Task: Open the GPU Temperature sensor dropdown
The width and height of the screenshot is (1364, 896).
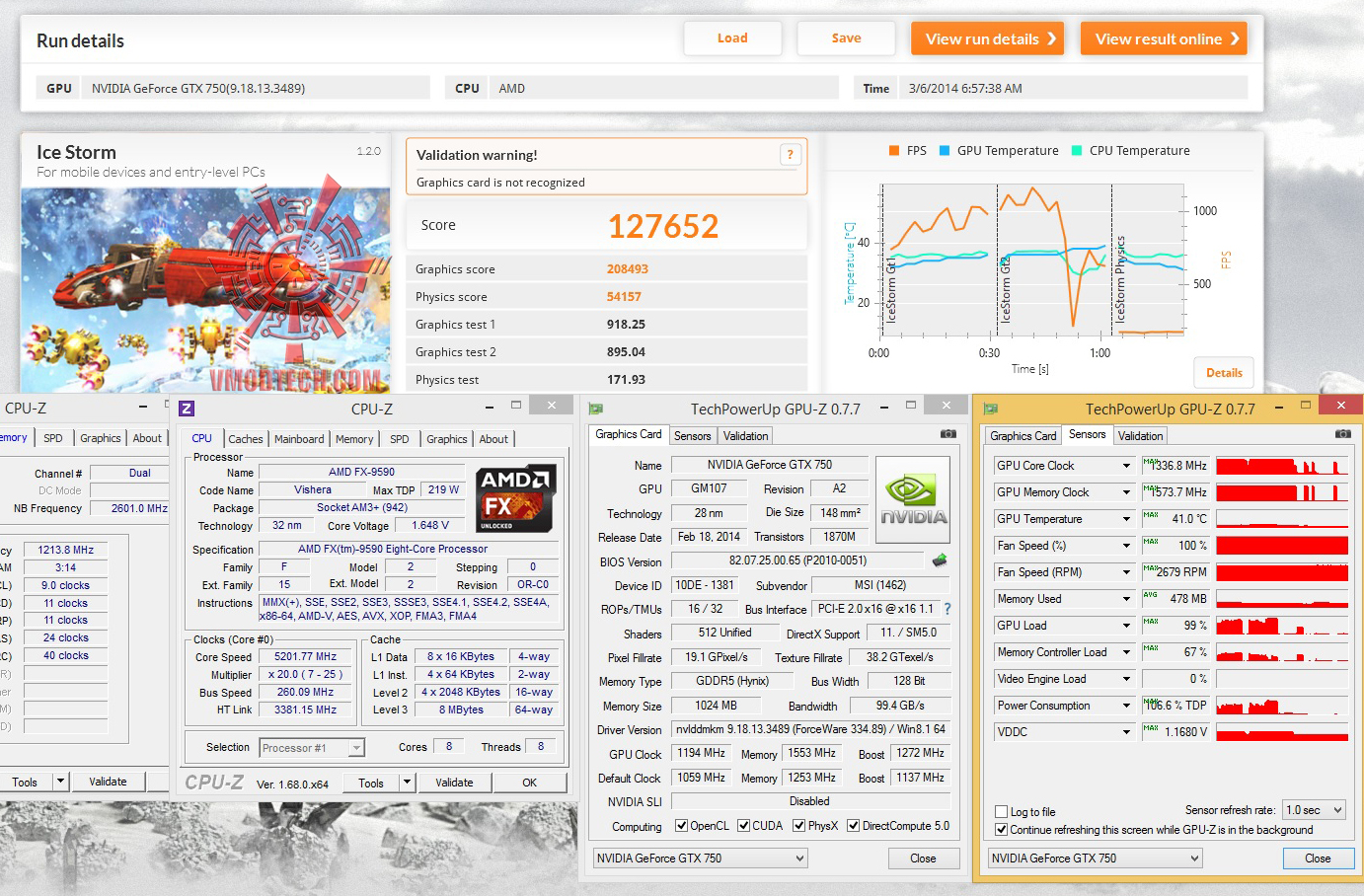Action: point(1126,519)
